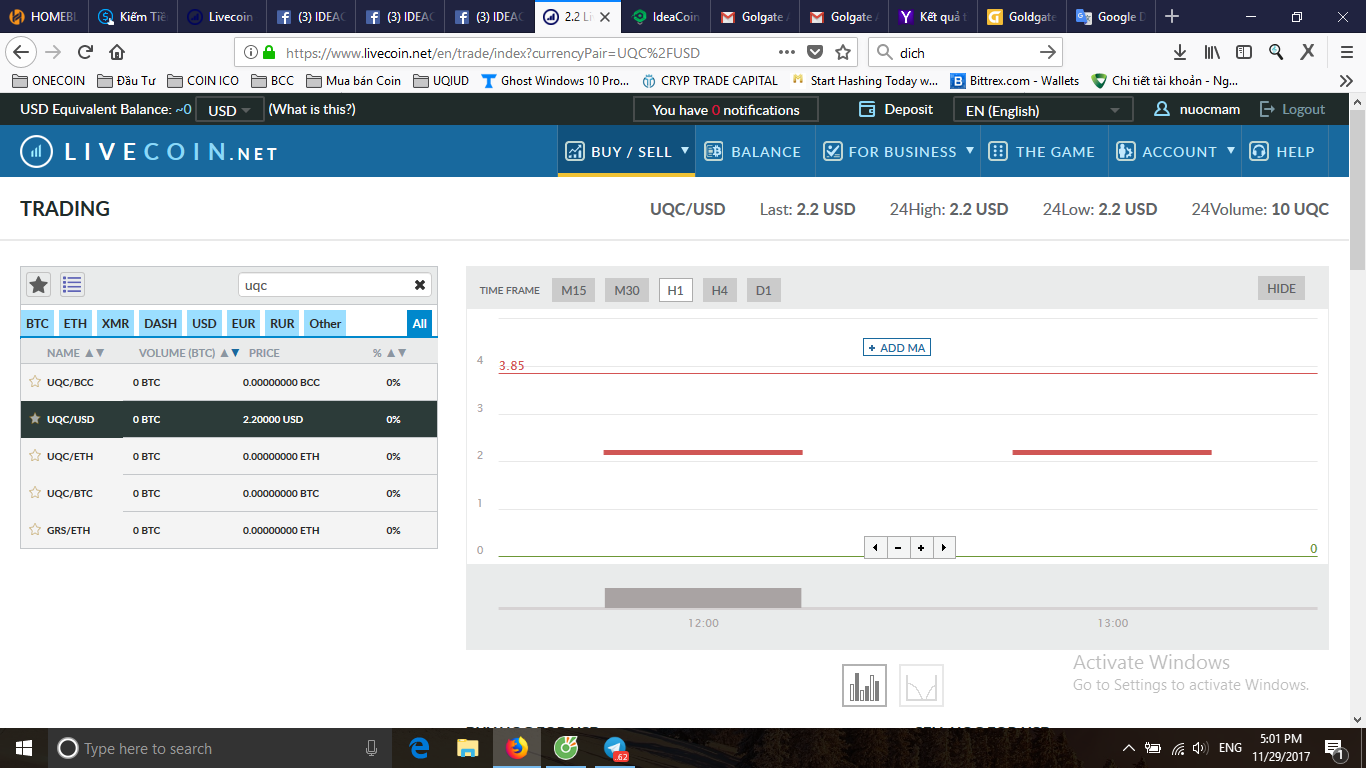This screenshot has height=768, width=1366.
Task: Click the chart scroll-right arrow button
Action: (x=944, y=547)
